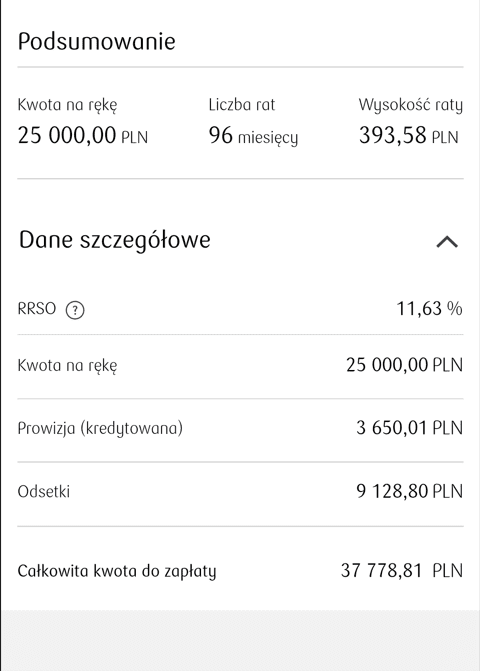Viewport: 480px width, 671px height.
Task: Select the Podsumowanie heading
Action: (x=97, y=42)
